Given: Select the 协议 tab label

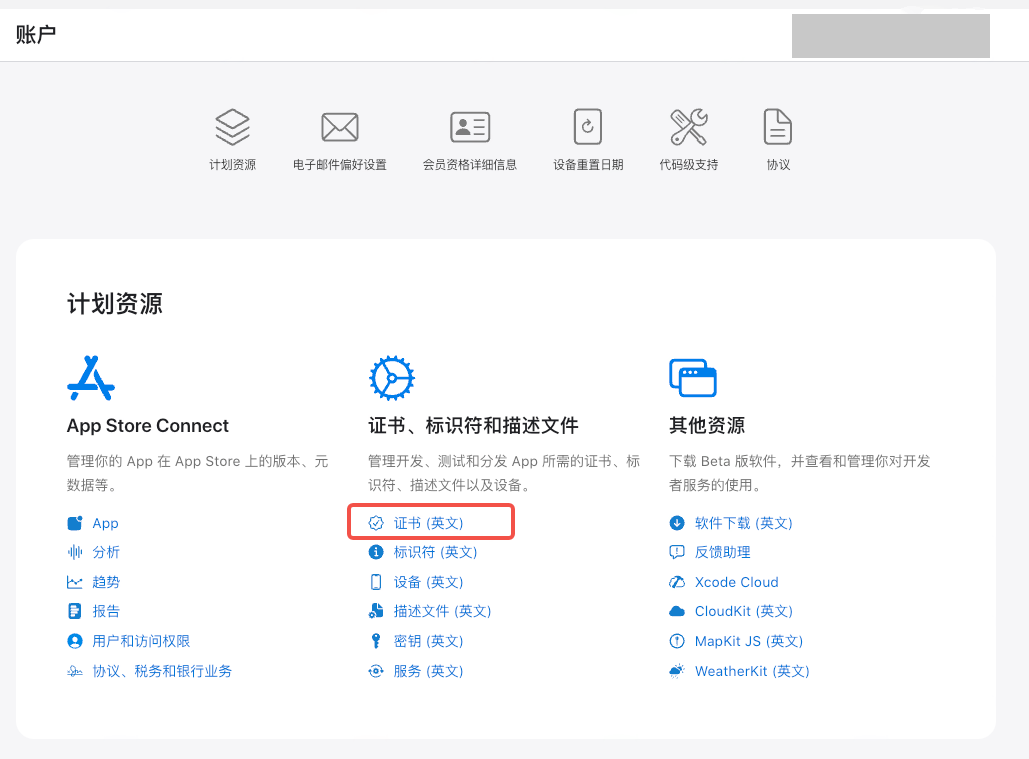Looking at the screenshot, I should coord(778,165).
